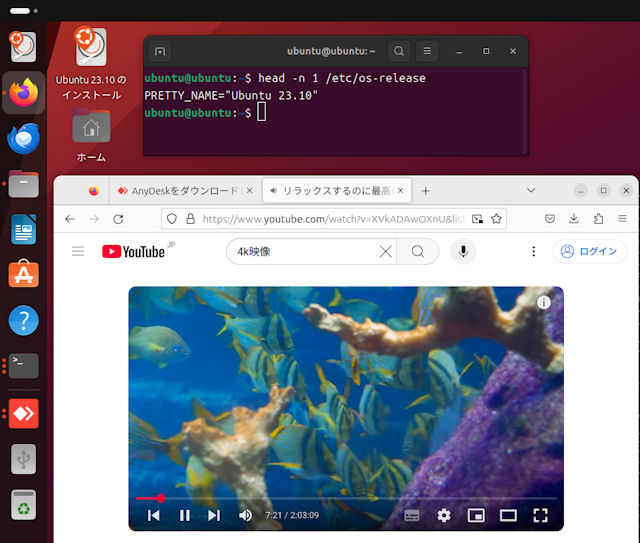Start voice search with the microphone

click(x=463, y=251)
